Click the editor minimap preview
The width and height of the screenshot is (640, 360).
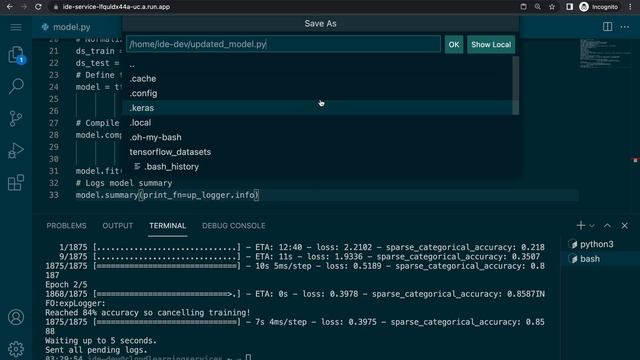pos(605,53)
